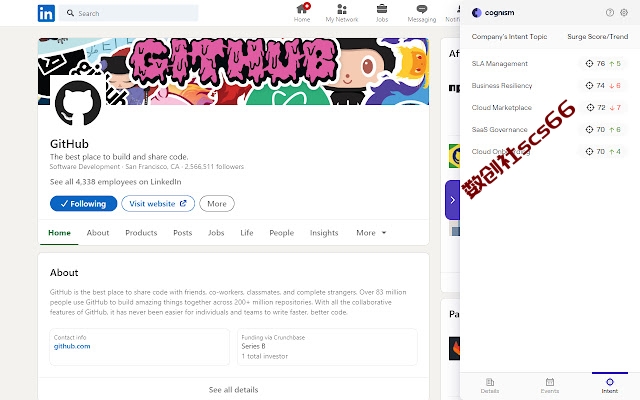Click the target icon beside SLA Management score
Viewport: 640px width, 400px height.
tap(589, 64)
